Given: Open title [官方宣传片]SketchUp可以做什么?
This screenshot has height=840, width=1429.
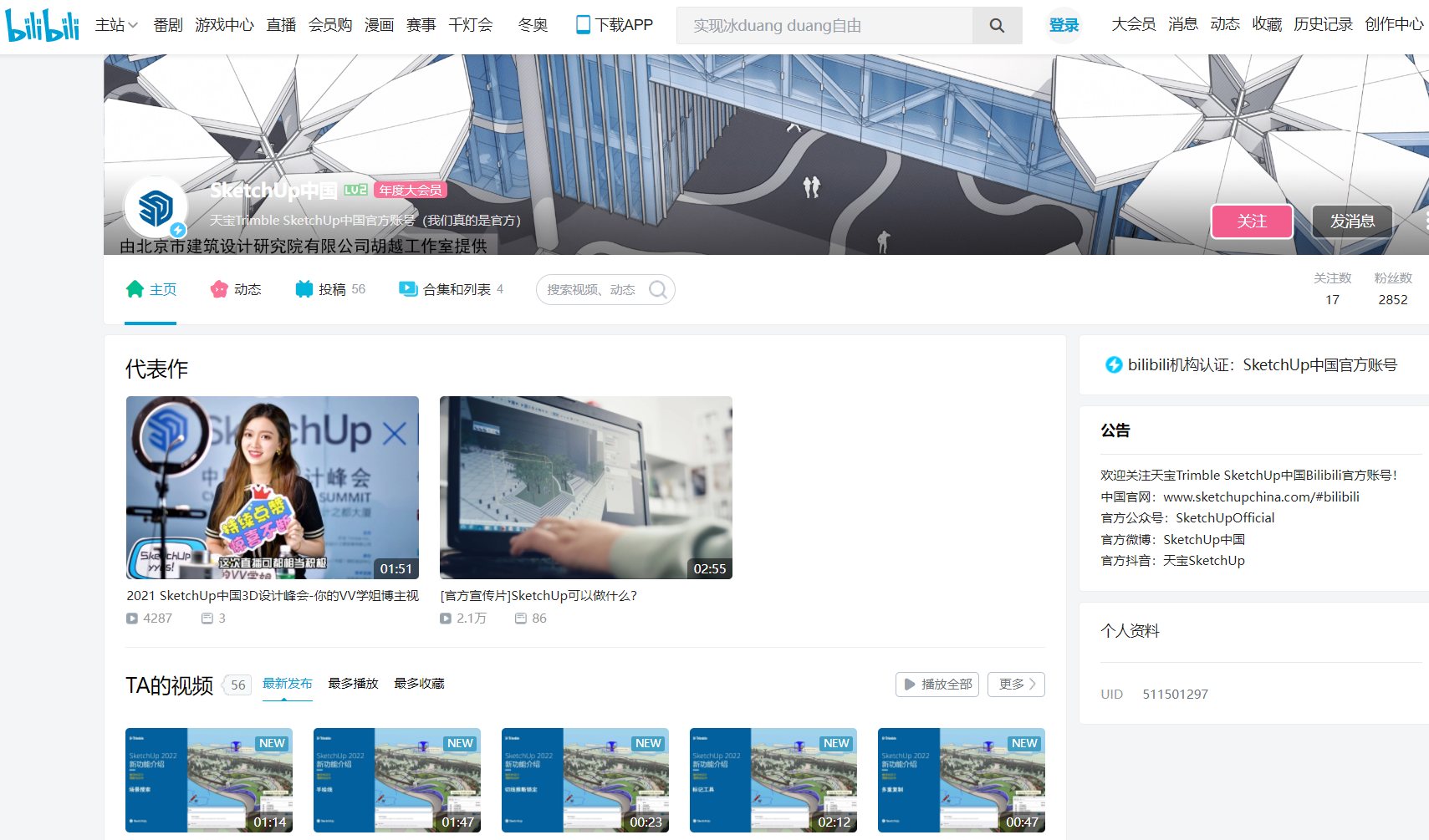Looking at the screenshot, I should (538, 595).
